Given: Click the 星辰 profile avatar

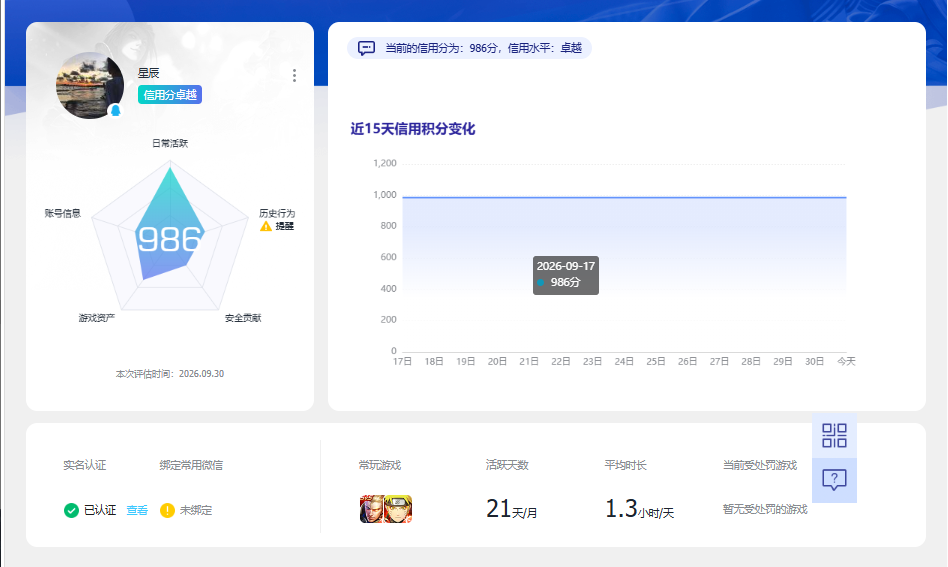Looking at the screenshot, I should point(89,85).
